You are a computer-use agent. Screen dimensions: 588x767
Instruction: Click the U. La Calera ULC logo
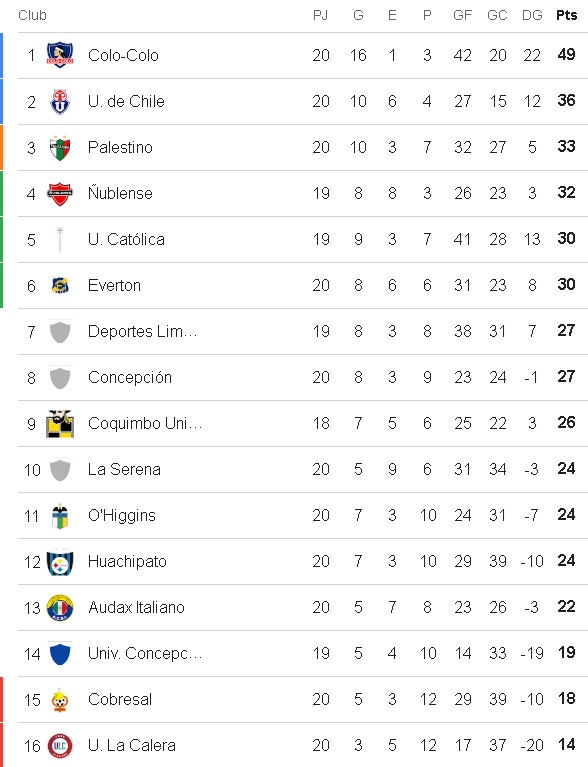click(x=60, y=745)
